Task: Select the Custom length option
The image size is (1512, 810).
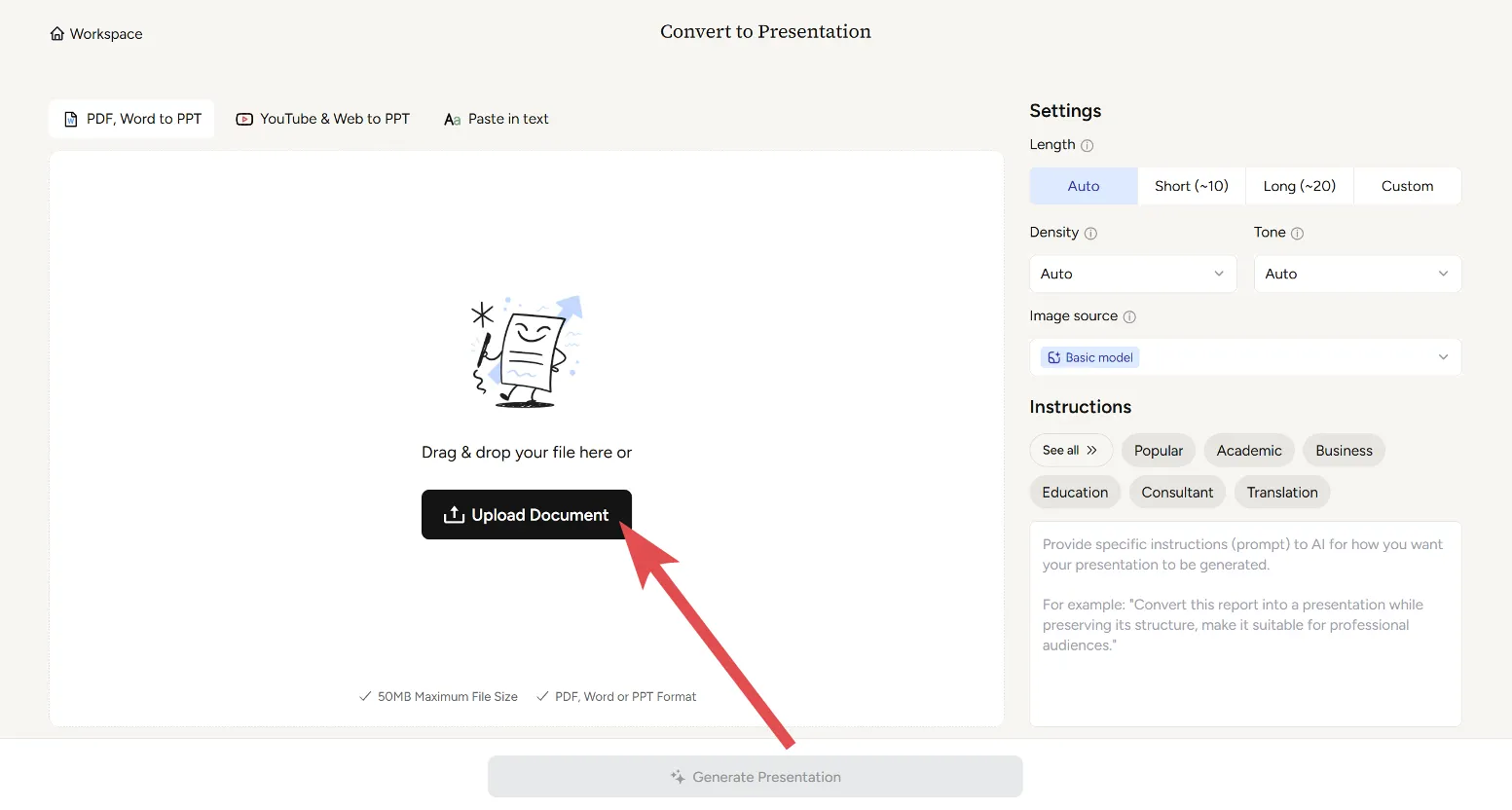Action: 1407,186
